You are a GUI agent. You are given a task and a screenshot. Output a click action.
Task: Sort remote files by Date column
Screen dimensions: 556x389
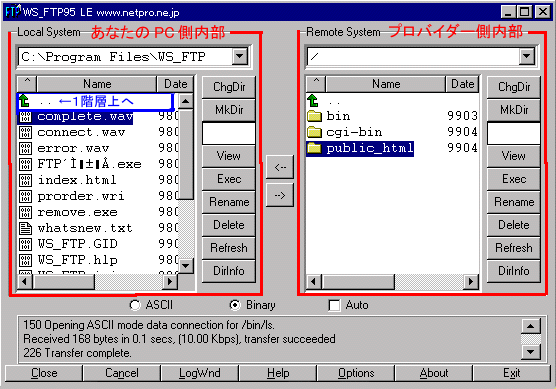[x=462, y=84]
